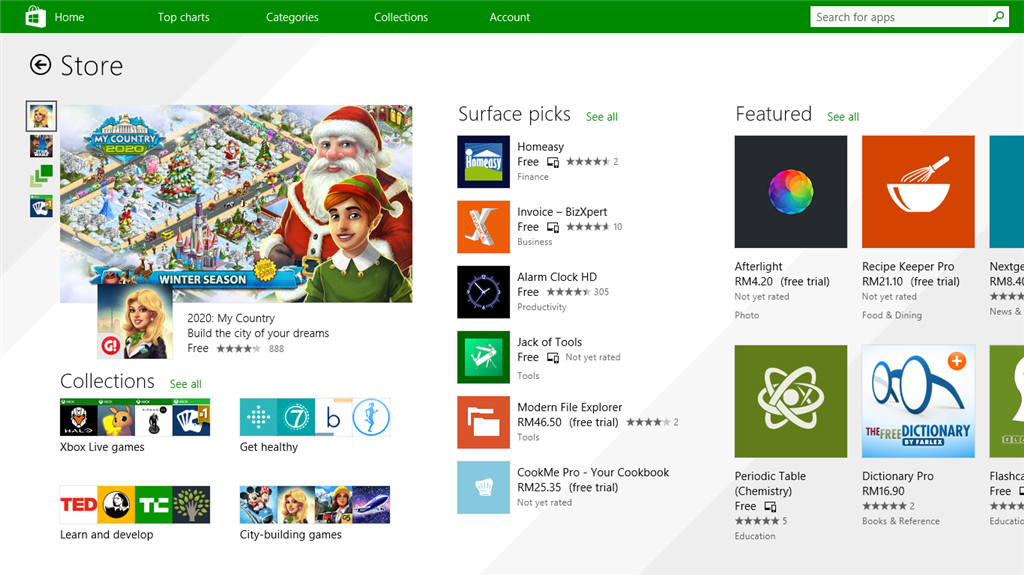Viewport: 1024px width, 575px height.
Task: Go back using the arrow beside Store
Action: coord(40,65)
